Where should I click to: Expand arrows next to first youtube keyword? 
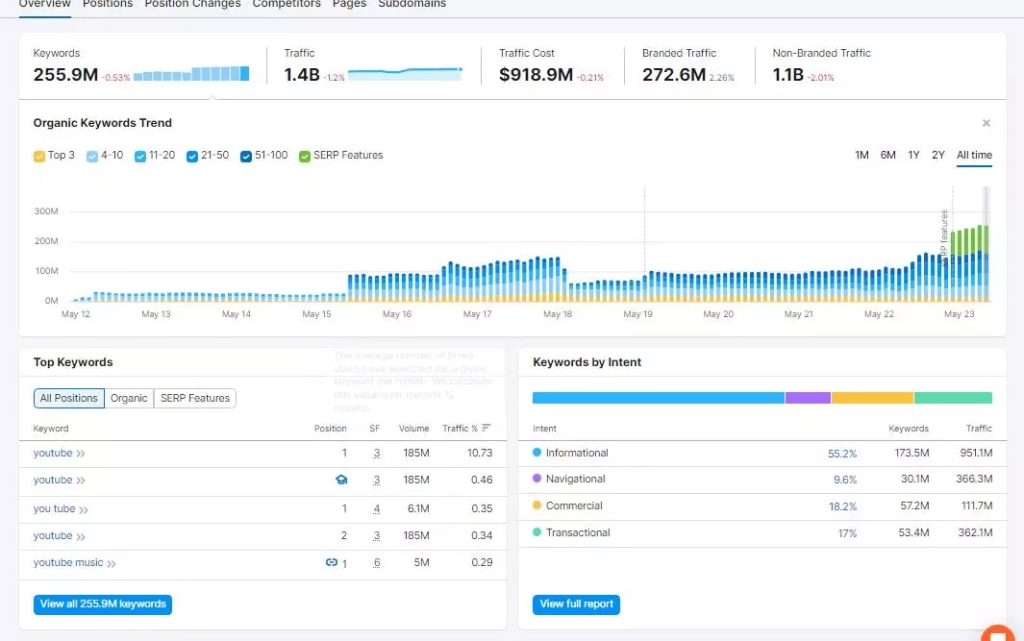pyautogui.click(x=80, y=454)
